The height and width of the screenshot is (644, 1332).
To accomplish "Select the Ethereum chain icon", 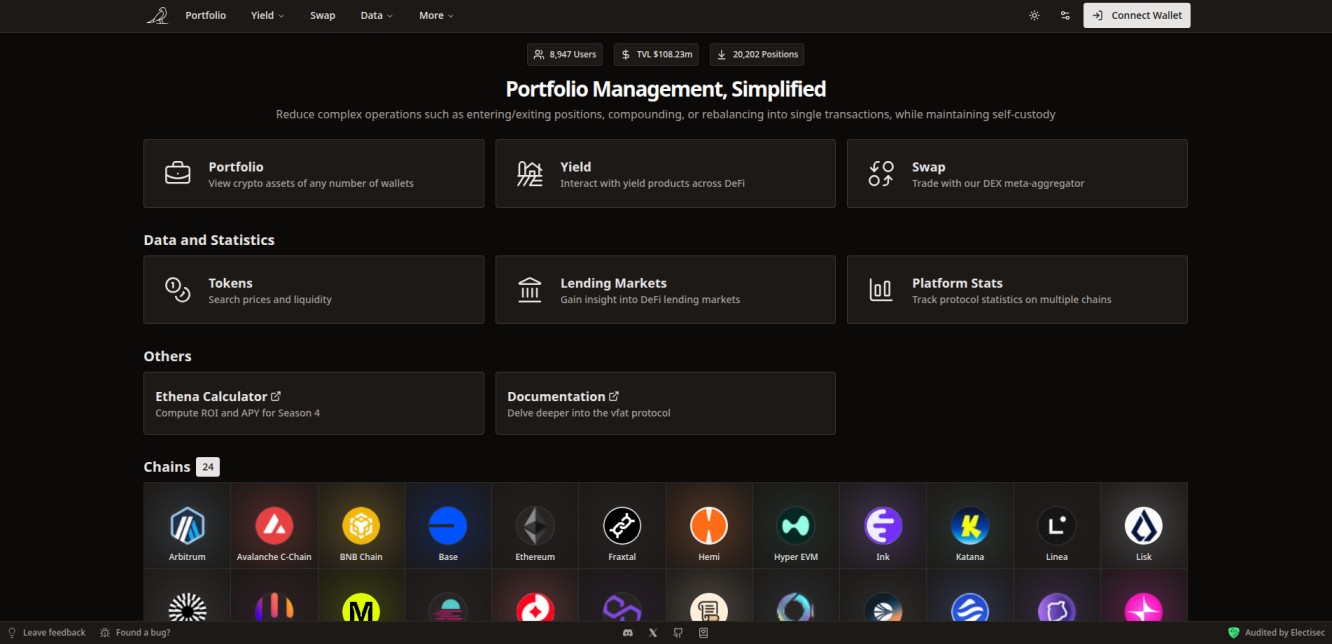I will tap(535, 526).
